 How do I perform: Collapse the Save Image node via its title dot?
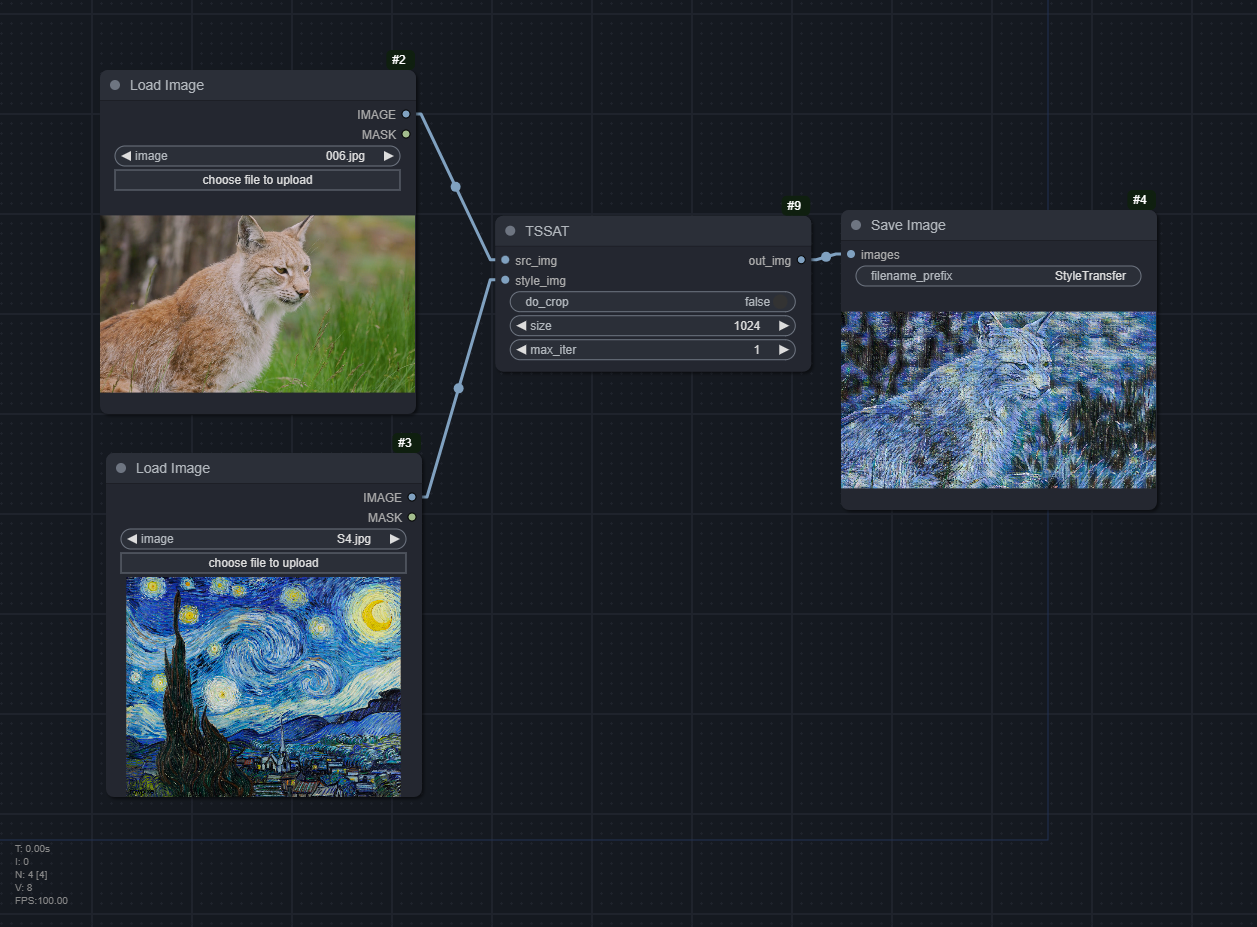tap(856, 225)
